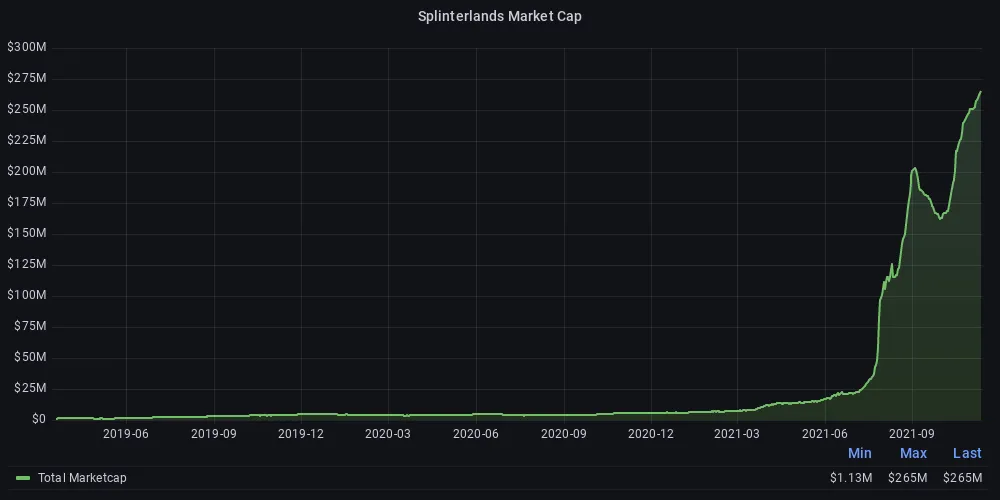Image resolution: width=1000 pixels, height=500 pixels.
Task: Click the $275M y-axis label
Action: (x=26, y=78)
